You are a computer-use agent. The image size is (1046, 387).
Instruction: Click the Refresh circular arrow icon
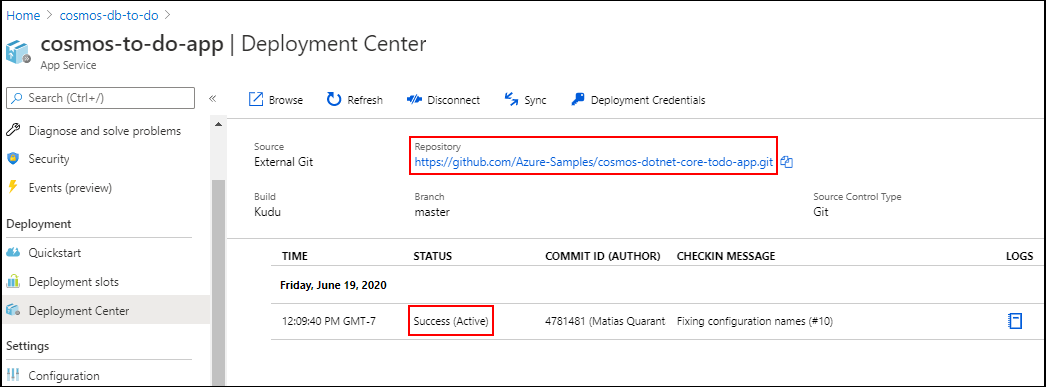334,99
